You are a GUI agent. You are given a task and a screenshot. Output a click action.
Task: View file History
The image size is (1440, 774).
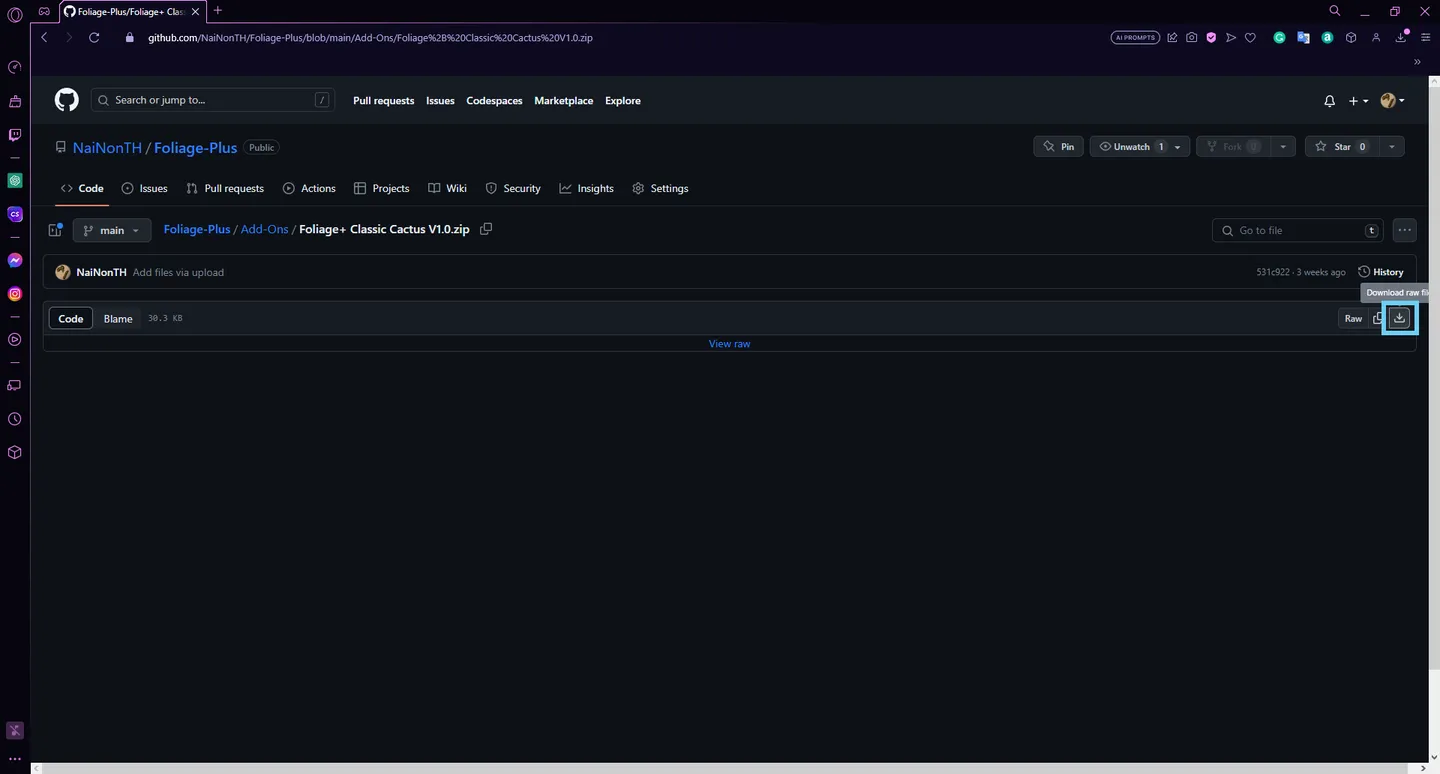[x=1381, y=272]
